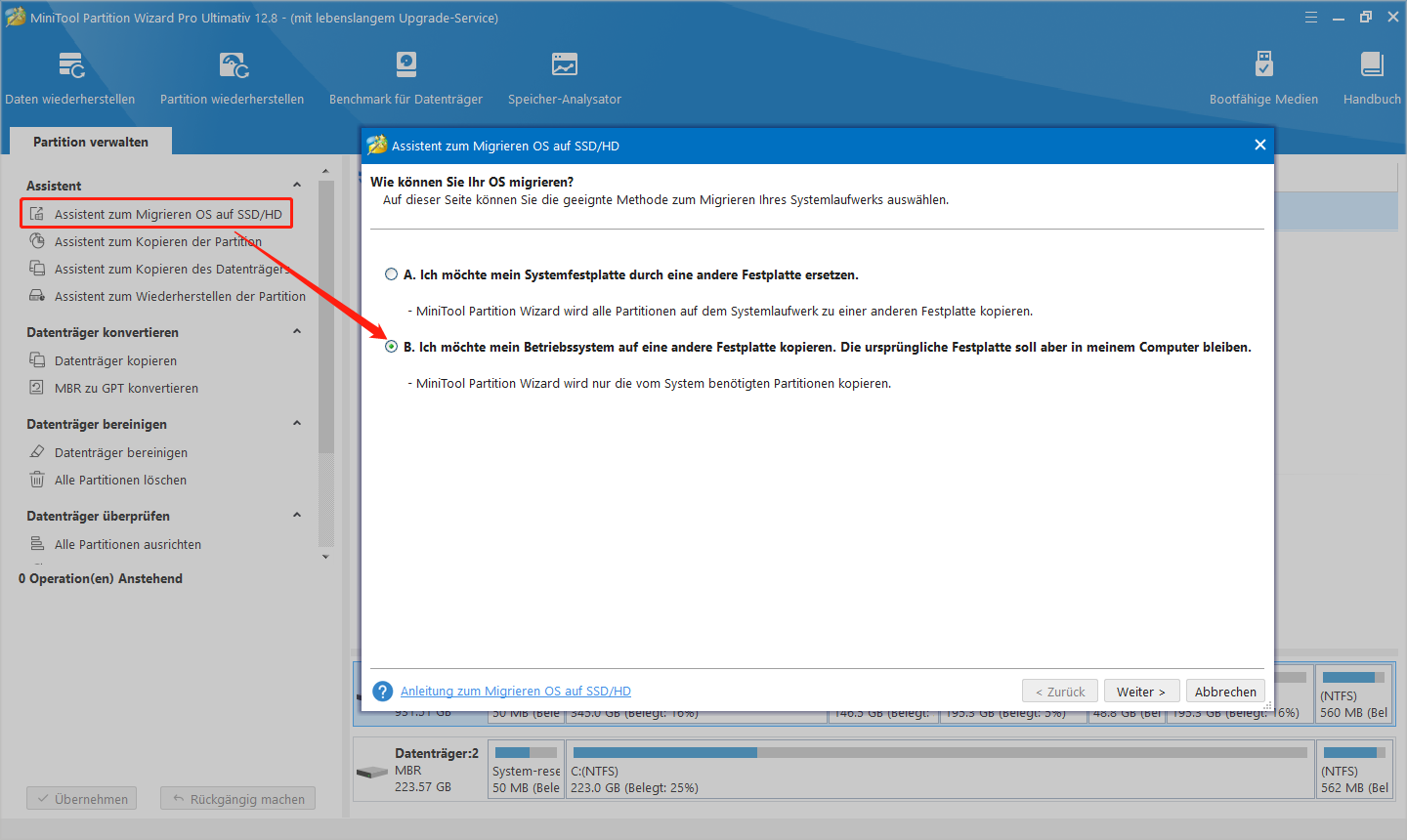
Task: Click the MiniTool app logo in title bar
Action: click(16, 18)
